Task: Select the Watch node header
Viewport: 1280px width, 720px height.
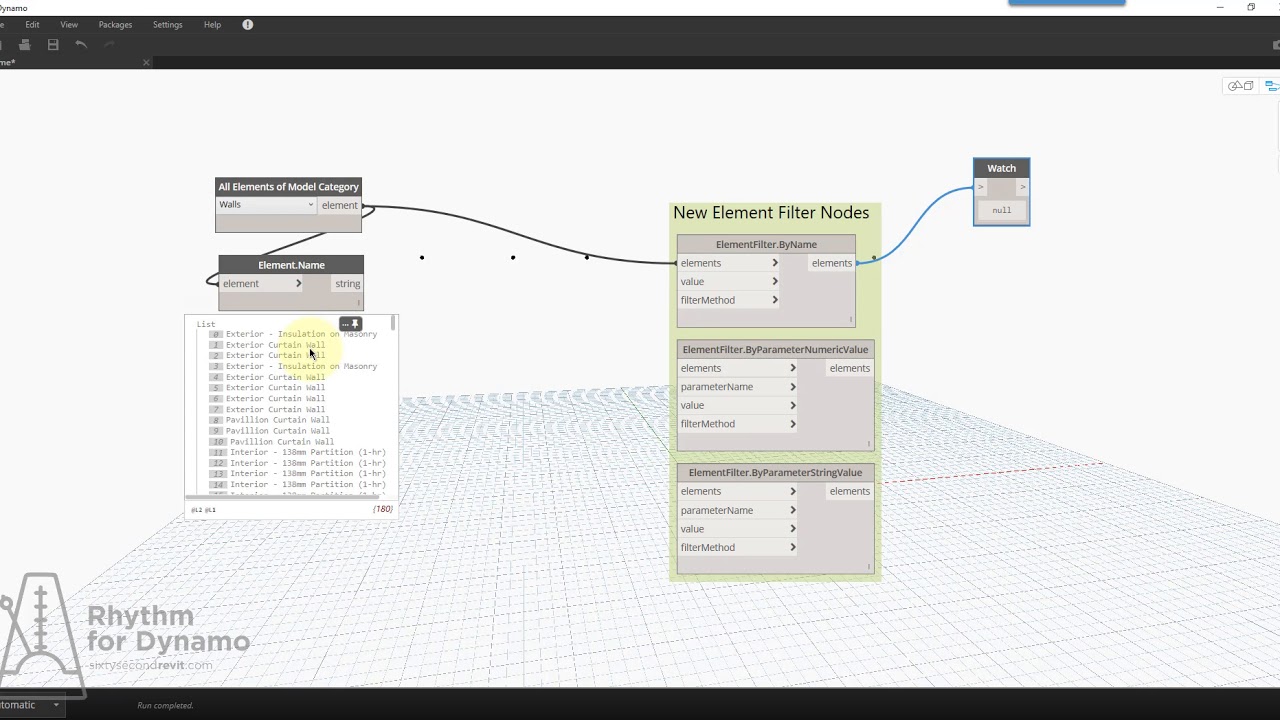Action: (1001, 168)
